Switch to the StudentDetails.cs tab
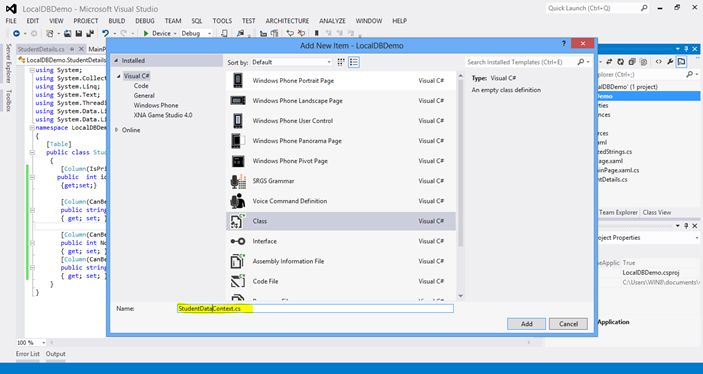This screenshot has height=374, width=703. coord(41,49)
